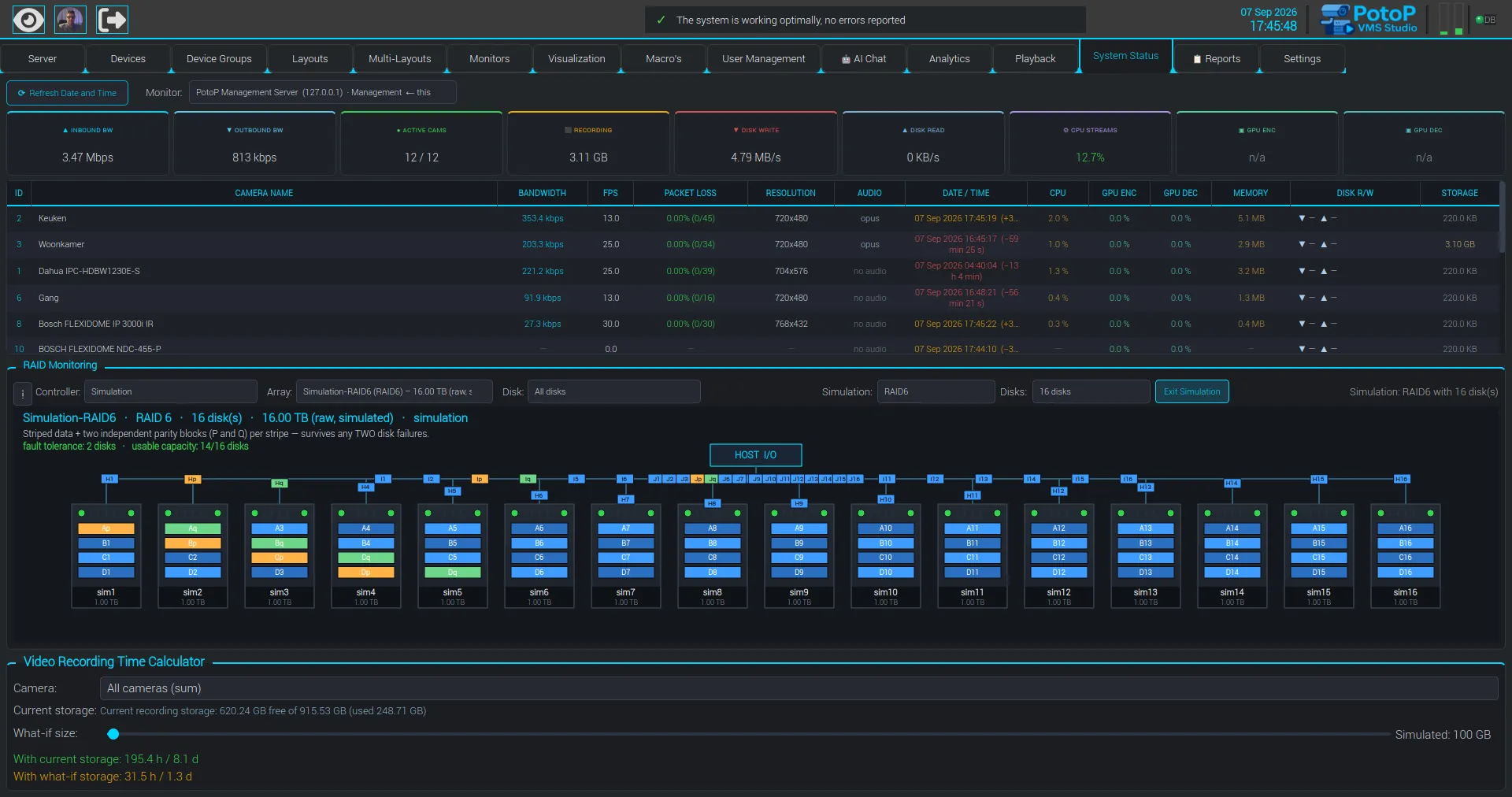The width and height of the screenshot is (1512, 797).
Task: Click the green Hq parity marker
Action: 279,484
